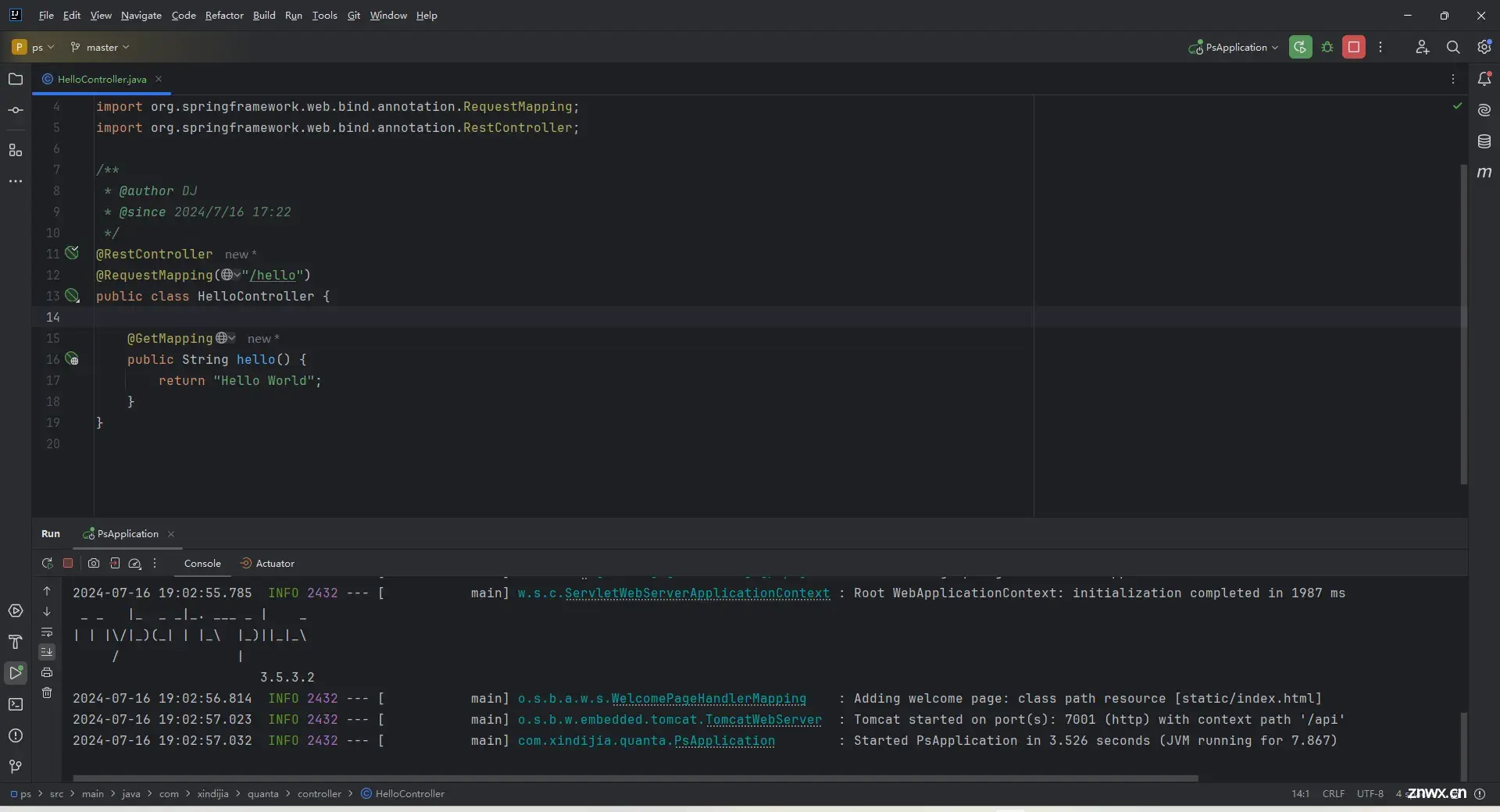Open the Refactor menu
The height and width of the screenshot is (812, 1500).
(224, 15)
